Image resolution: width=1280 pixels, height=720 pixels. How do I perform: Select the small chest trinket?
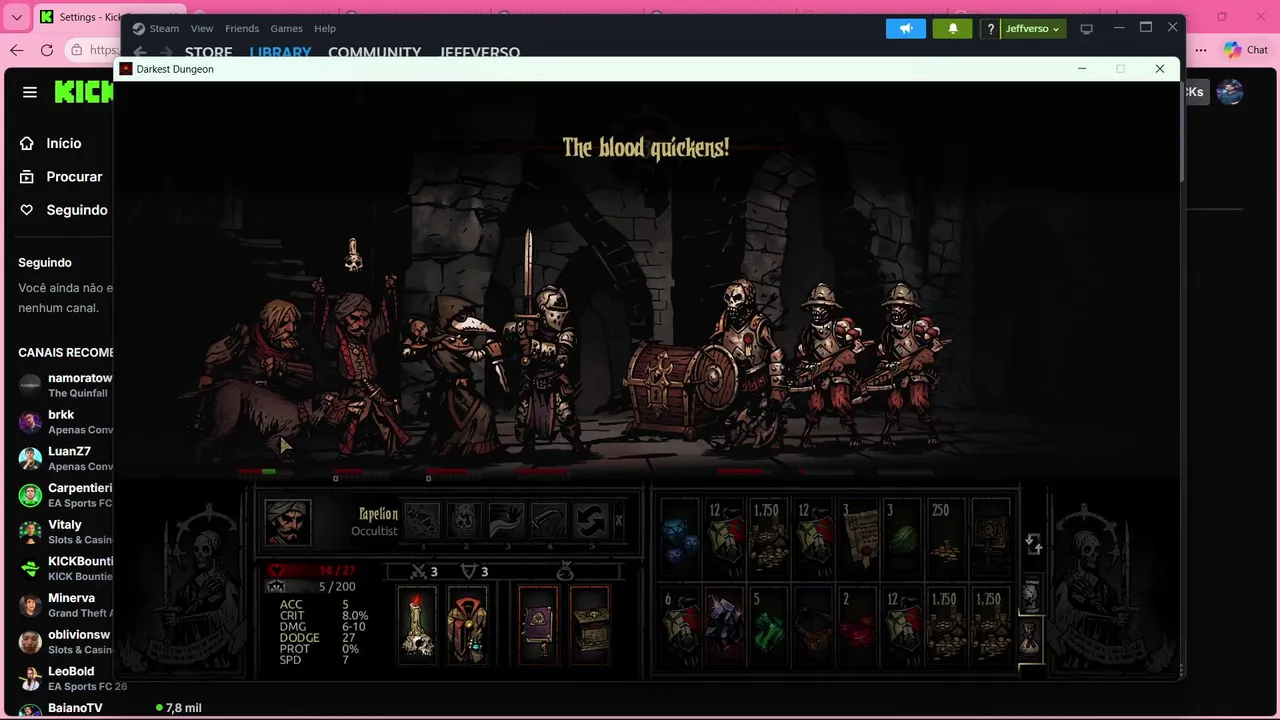pyautogui.click(x=589, y=623)
